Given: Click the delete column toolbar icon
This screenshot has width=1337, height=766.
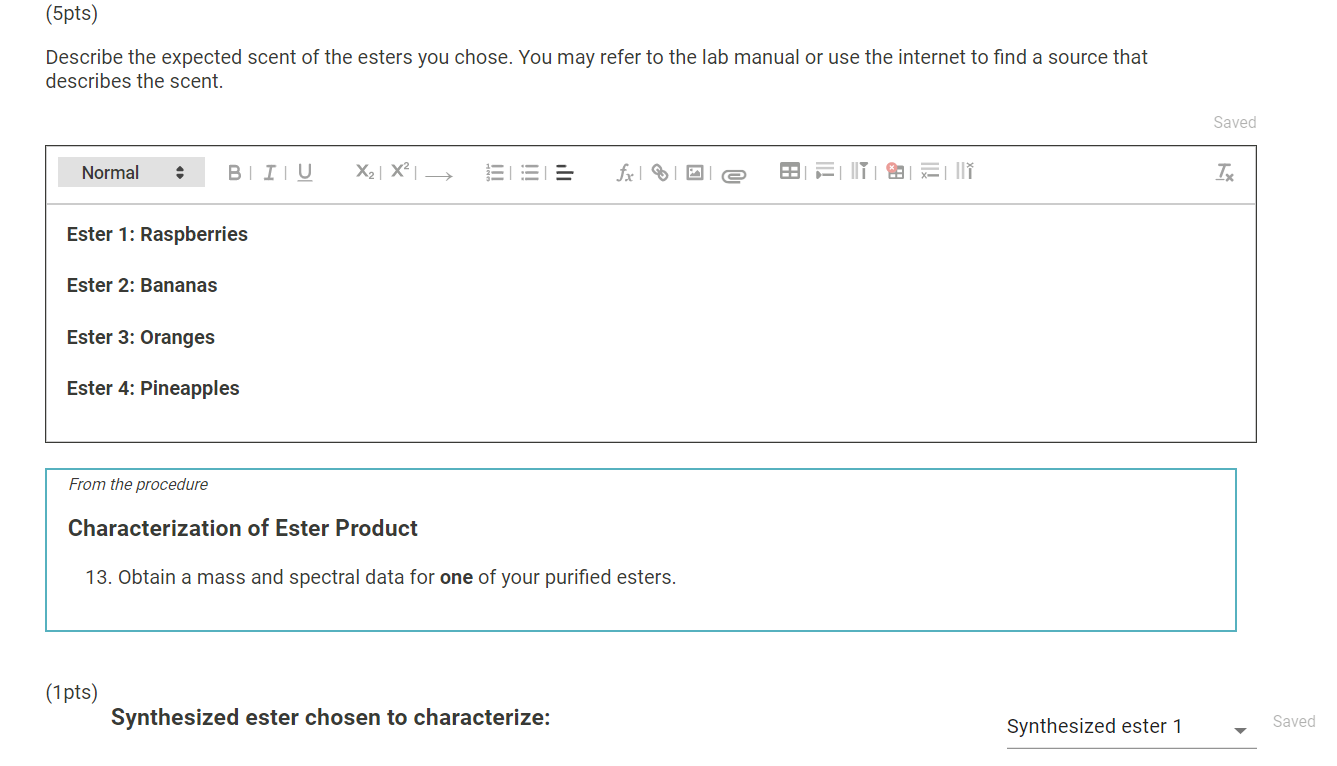Looking at the screenshot, I should click(x=963, y=171).
